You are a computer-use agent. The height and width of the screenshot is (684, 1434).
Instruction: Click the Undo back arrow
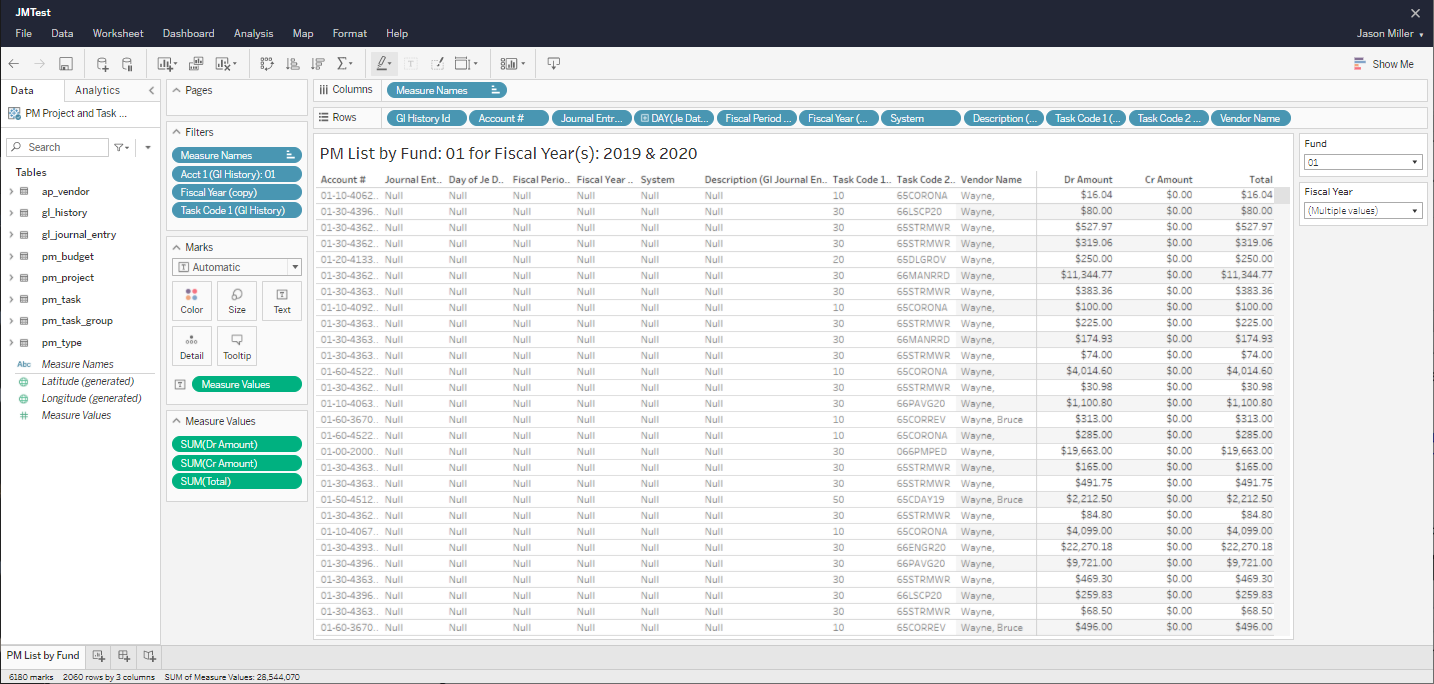point(15,64)
